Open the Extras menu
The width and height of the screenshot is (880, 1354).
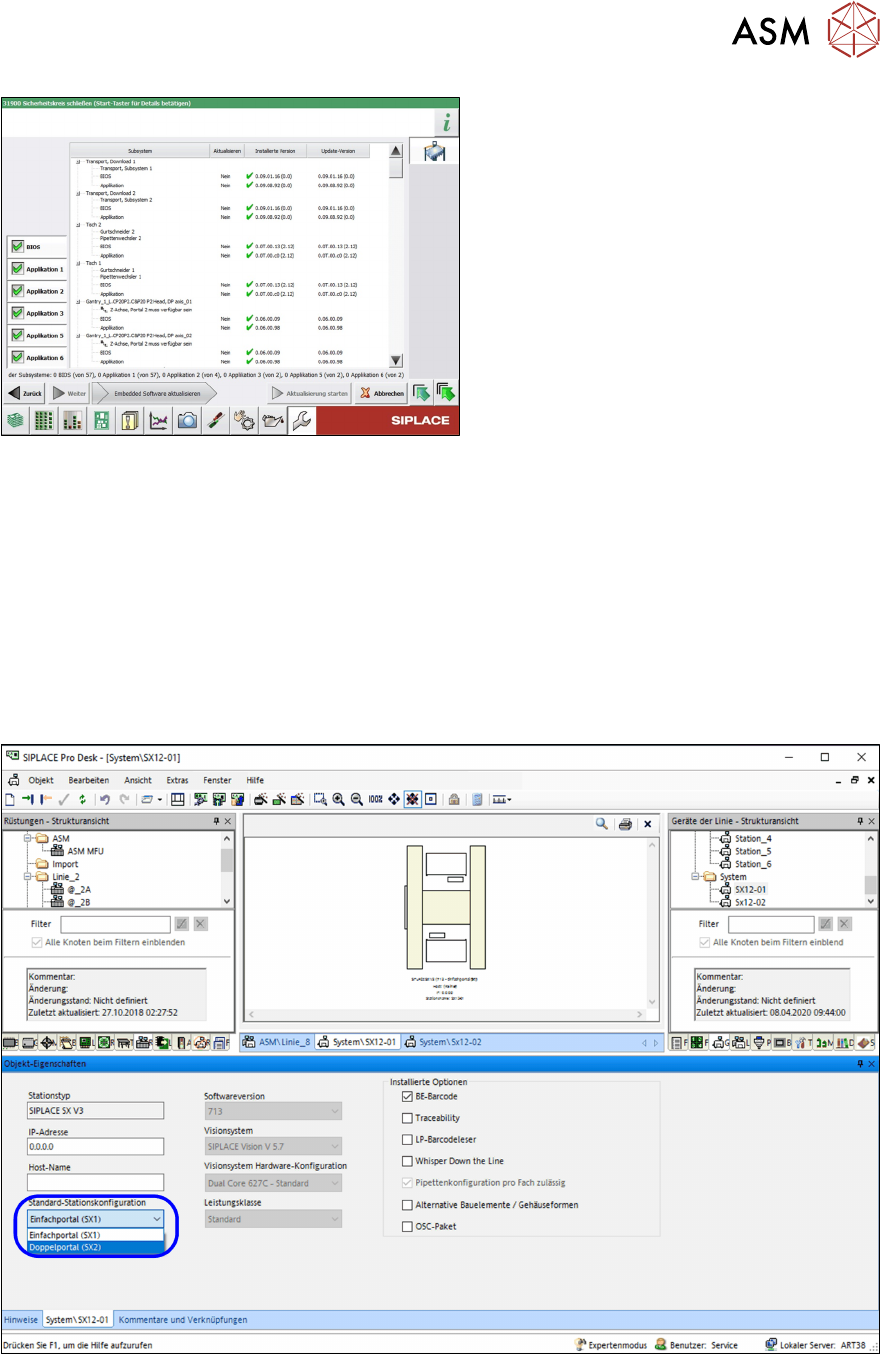pyautogui.click(x=177, y=780)
